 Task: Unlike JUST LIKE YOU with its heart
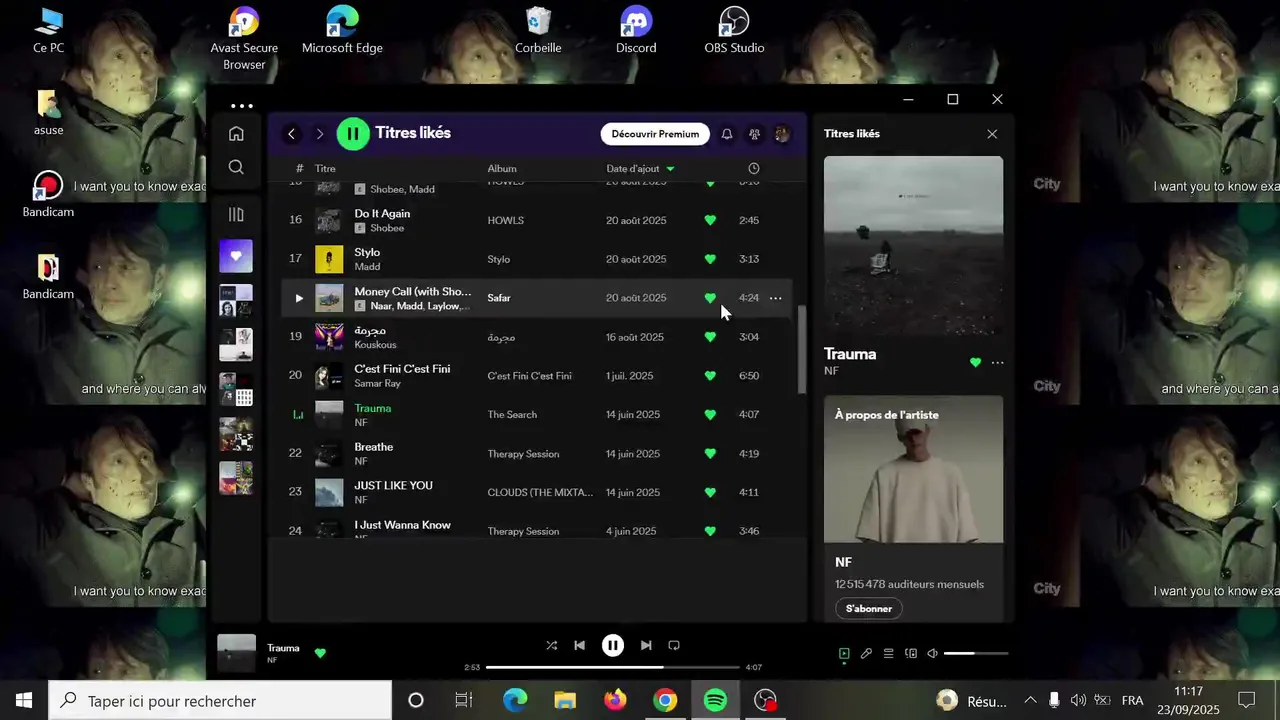pos(710,492)
